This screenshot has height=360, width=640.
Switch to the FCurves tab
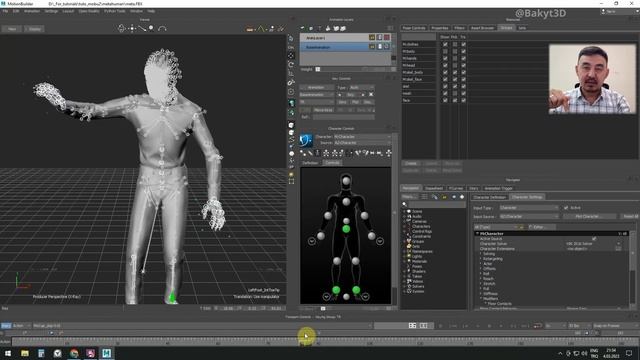456,188
